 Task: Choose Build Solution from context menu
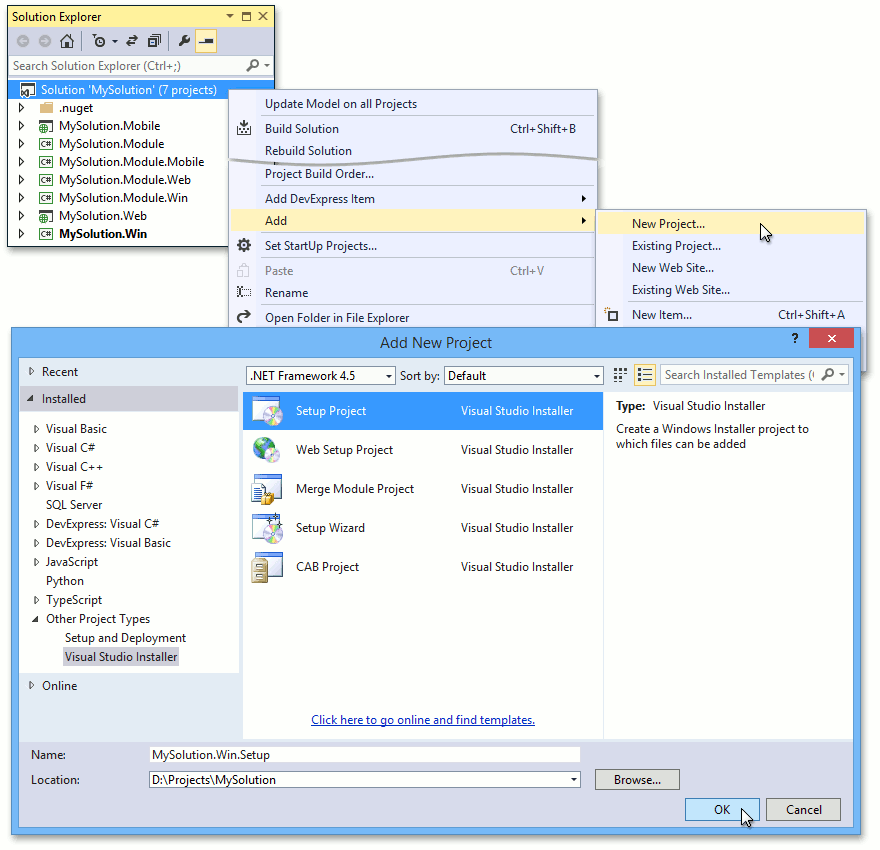(x=412, y=128)
